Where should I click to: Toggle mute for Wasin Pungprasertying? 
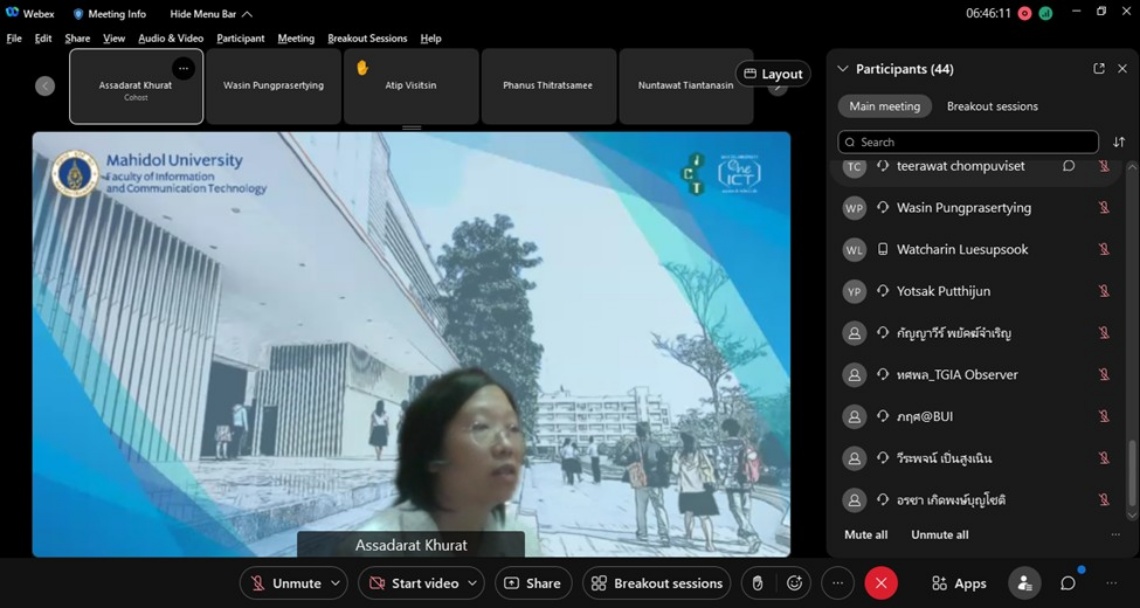1104,208
